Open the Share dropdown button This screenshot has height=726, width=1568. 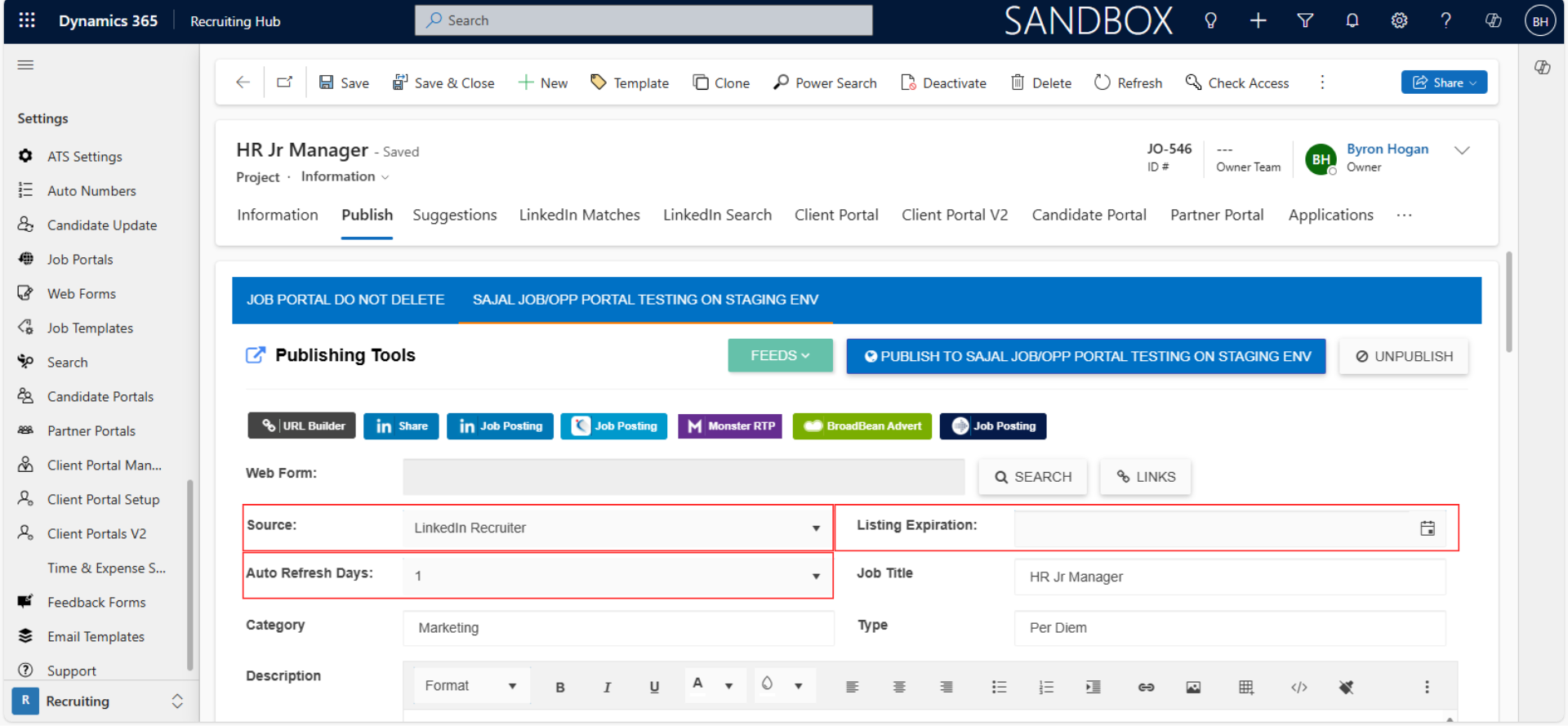tap(1444, 82)
